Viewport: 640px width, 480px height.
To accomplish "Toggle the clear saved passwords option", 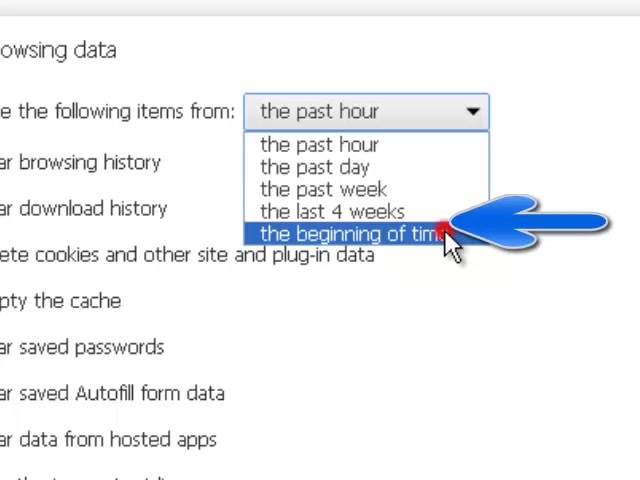I will click(x=82, y=347).
